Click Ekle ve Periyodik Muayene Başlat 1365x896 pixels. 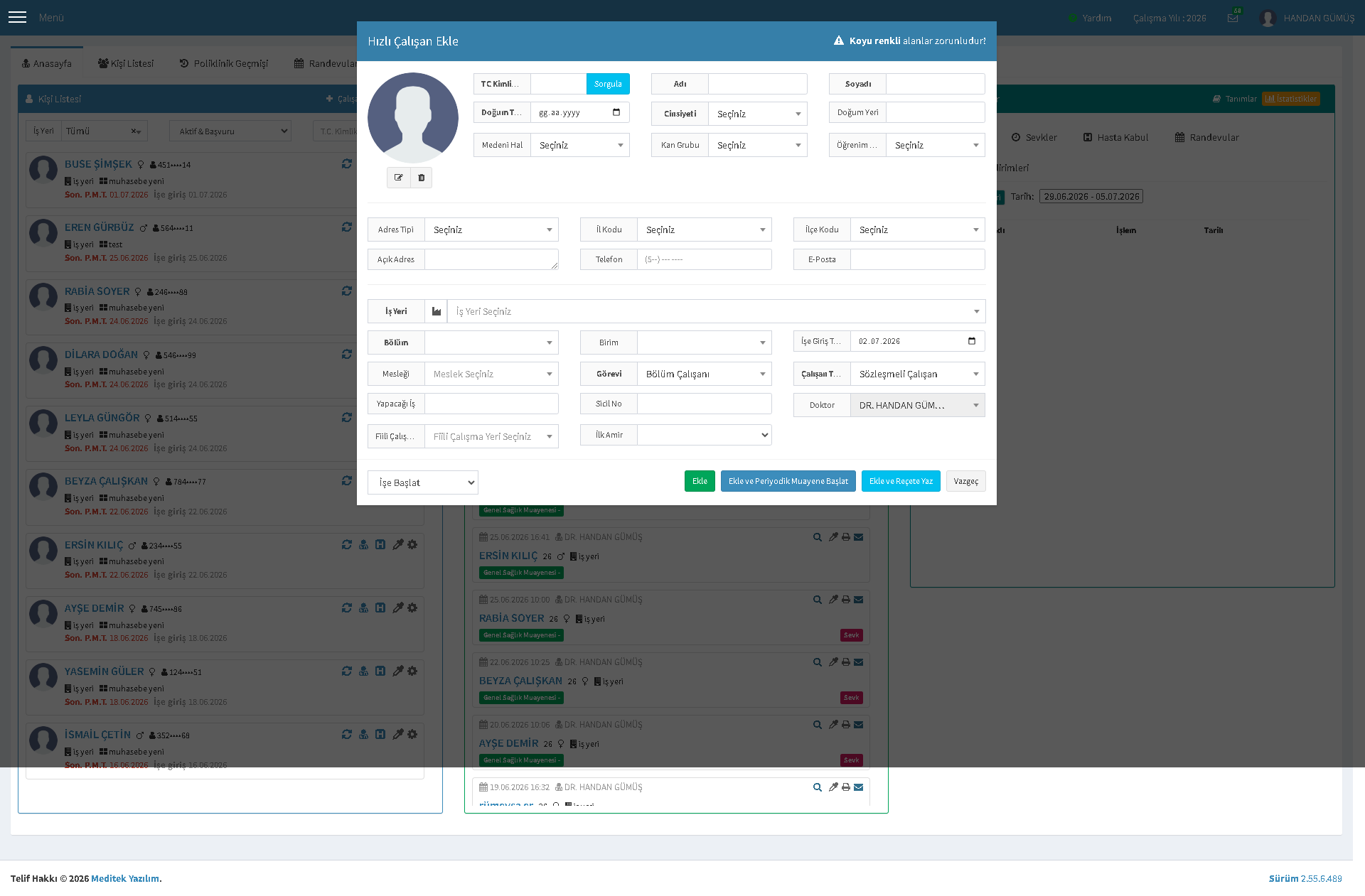click(x=788, y=481)
